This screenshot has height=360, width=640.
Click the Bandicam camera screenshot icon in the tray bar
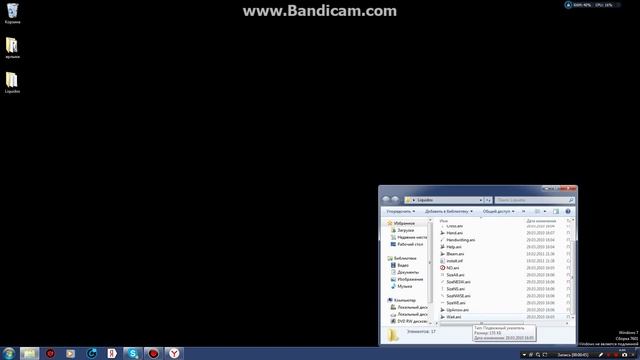624,355
